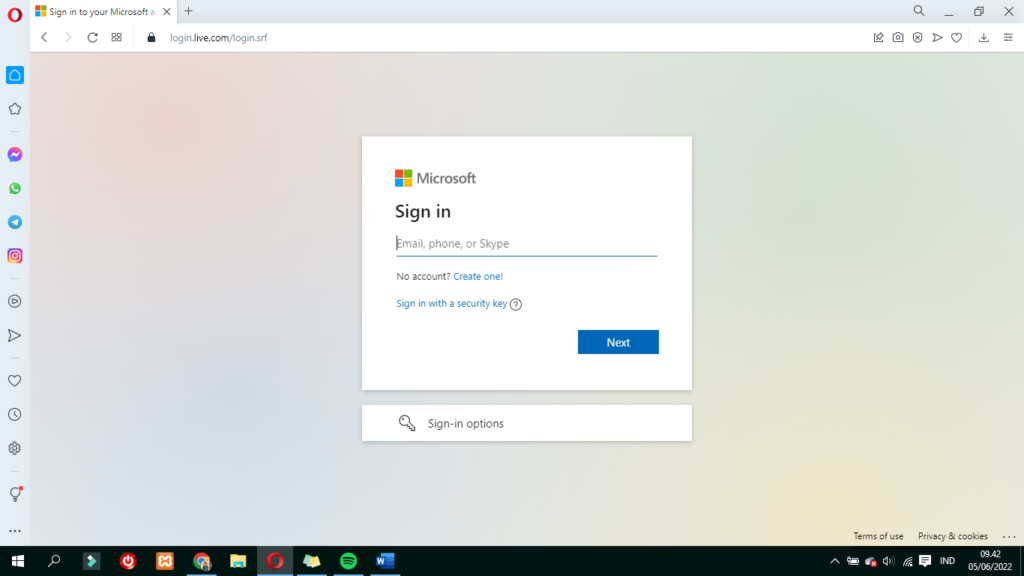1024x576 pixels.
Task: Open the volume control in tray
Action: [x=888, y=561]
